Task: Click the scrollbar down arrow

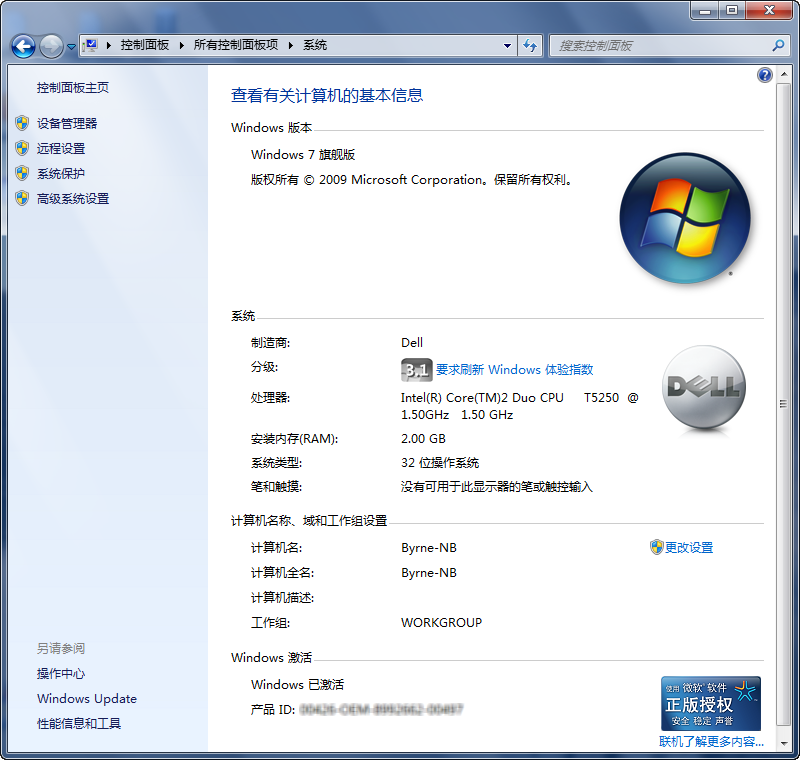Action: point(784,744)
